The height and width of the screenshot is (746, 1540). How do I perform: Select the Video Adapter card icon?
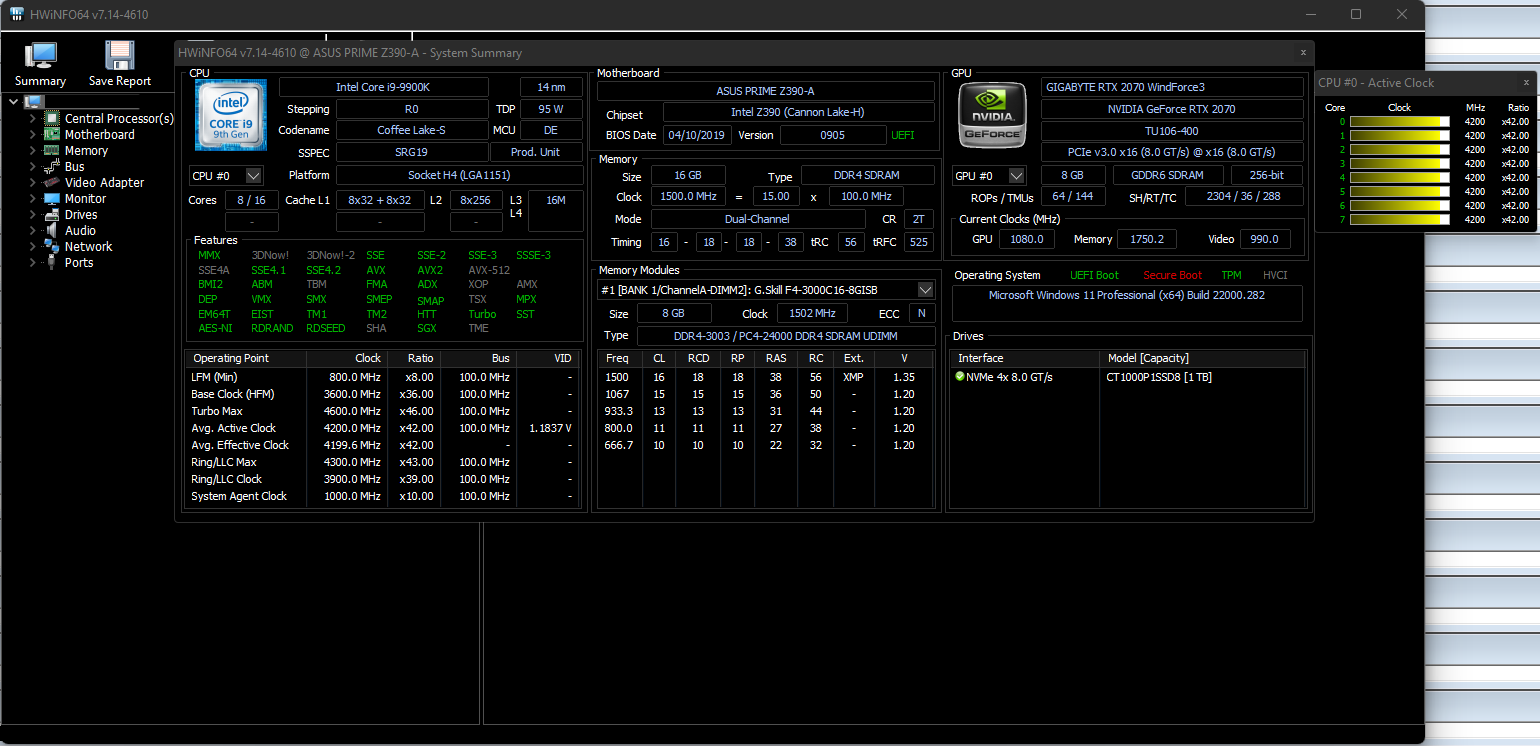(51, 182)
